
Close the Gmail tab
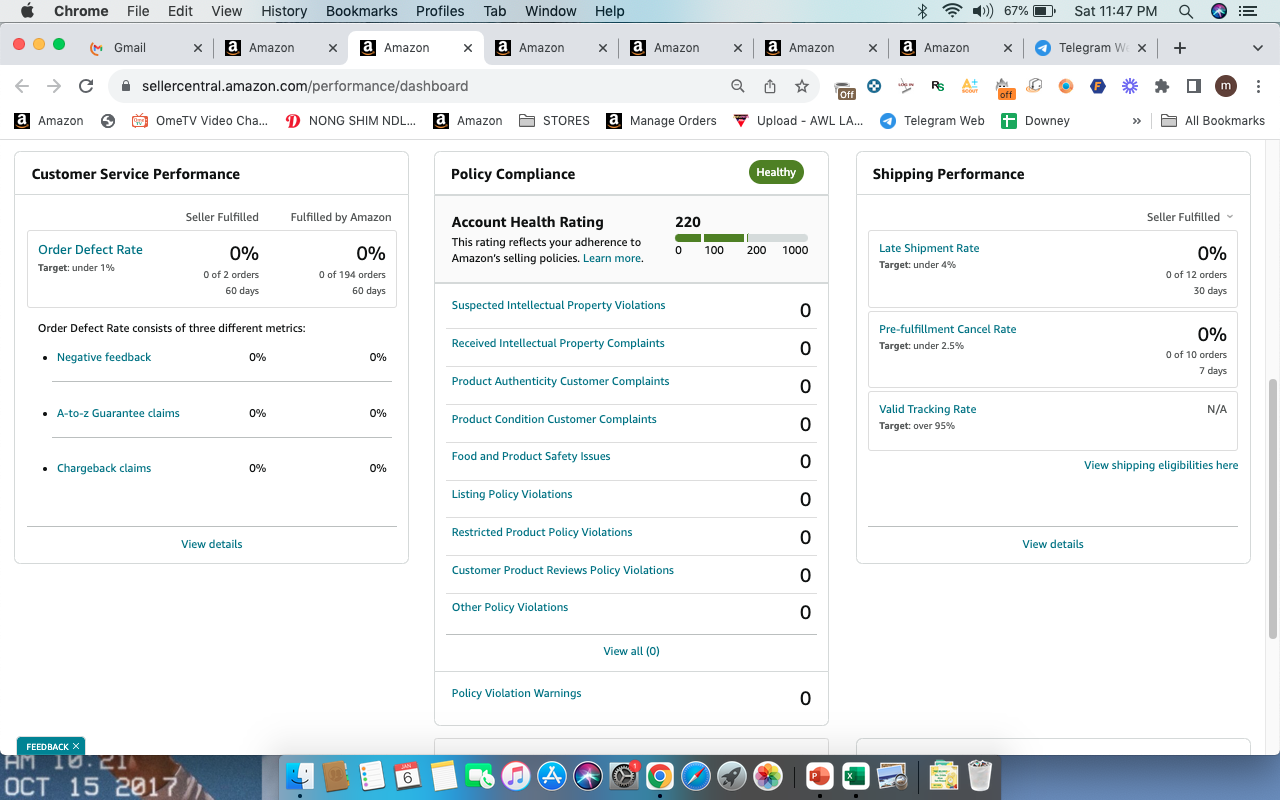[x=197, y=48]
